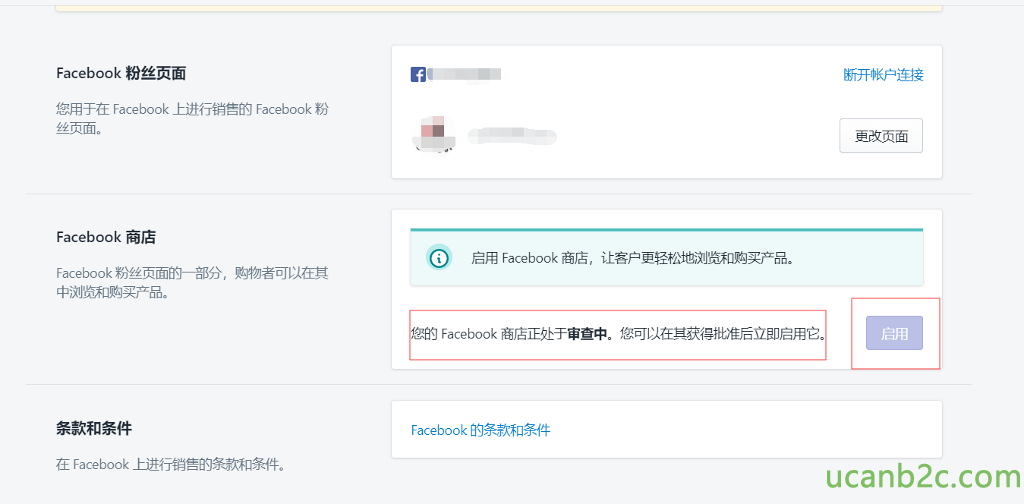
Task: Click the blurred account name beside Facebook logo
Action: (x=464, y=74)
